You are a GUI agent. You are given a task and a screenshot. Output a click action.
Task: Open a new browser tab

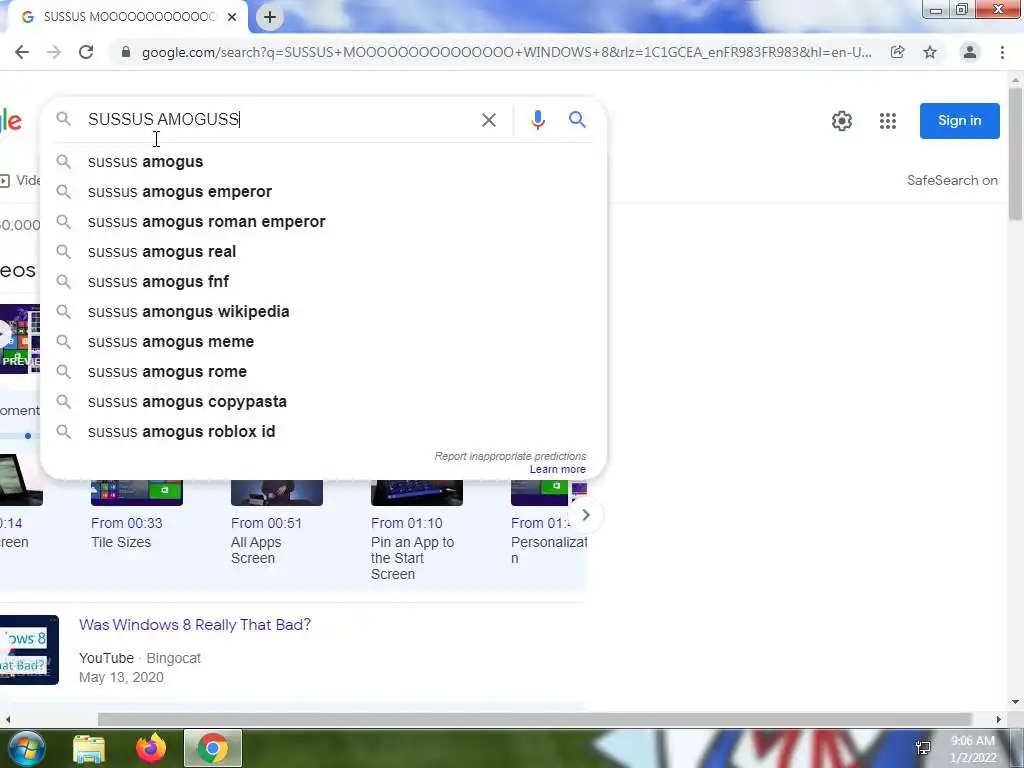click(270, 17)
